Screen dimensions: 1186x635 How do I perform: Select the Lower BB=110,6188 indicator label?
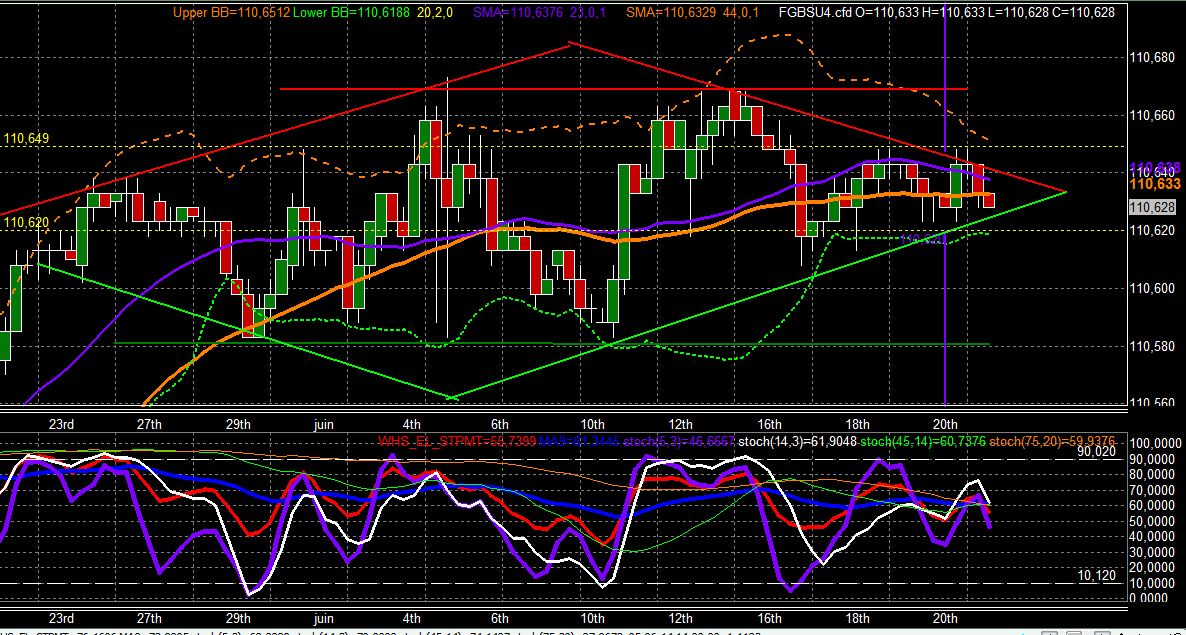tap(354, 12)
